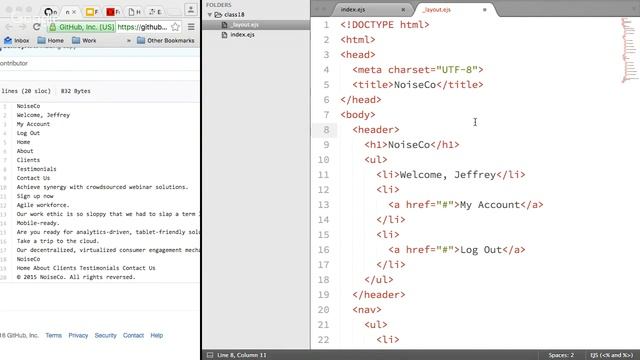
Task: Click "© 2015 NoiseCo" line in GitHub file
Action: [76, 277]
